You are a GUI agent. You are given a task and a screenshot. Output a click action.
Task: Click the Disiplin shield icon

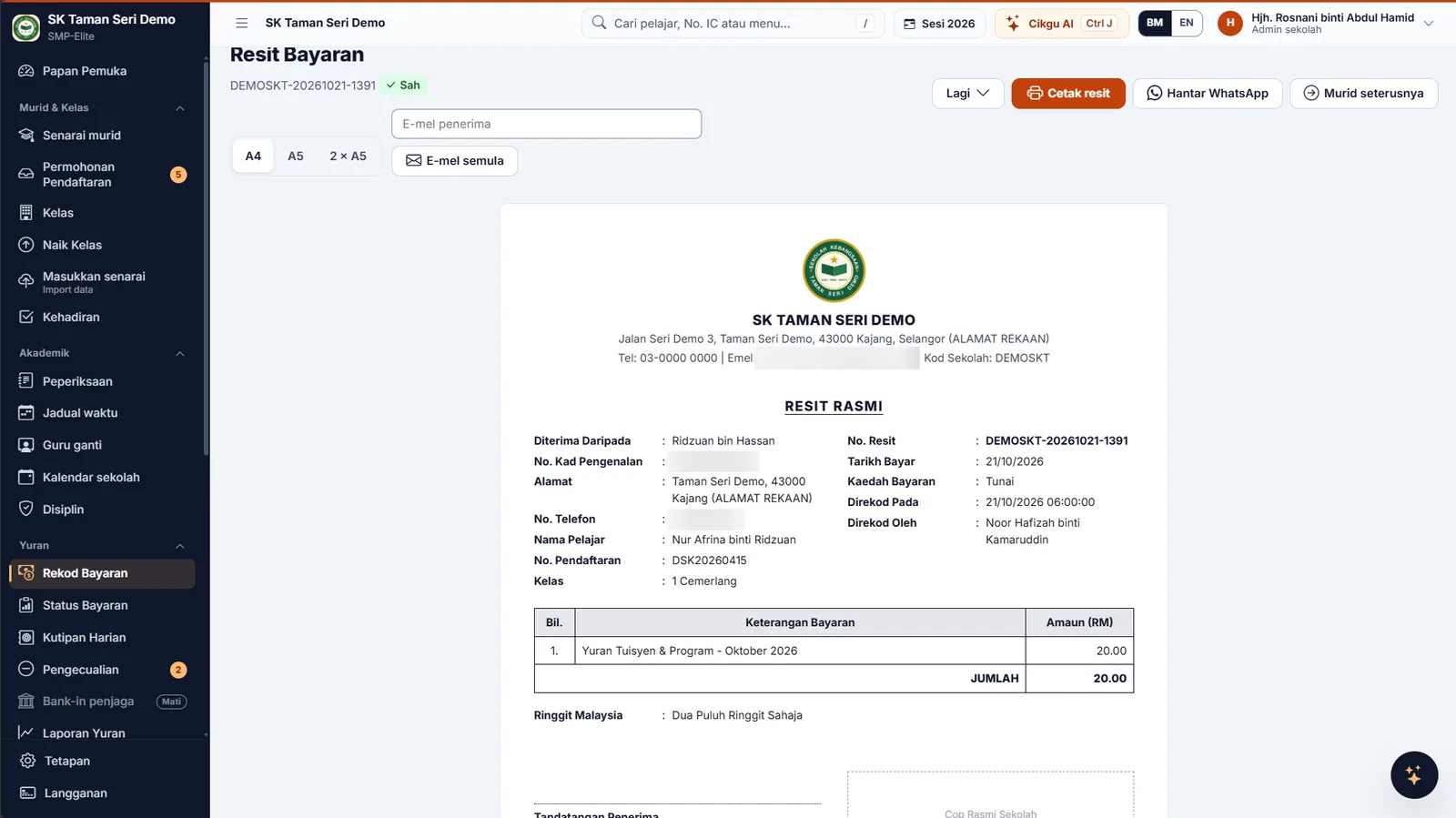26,509
